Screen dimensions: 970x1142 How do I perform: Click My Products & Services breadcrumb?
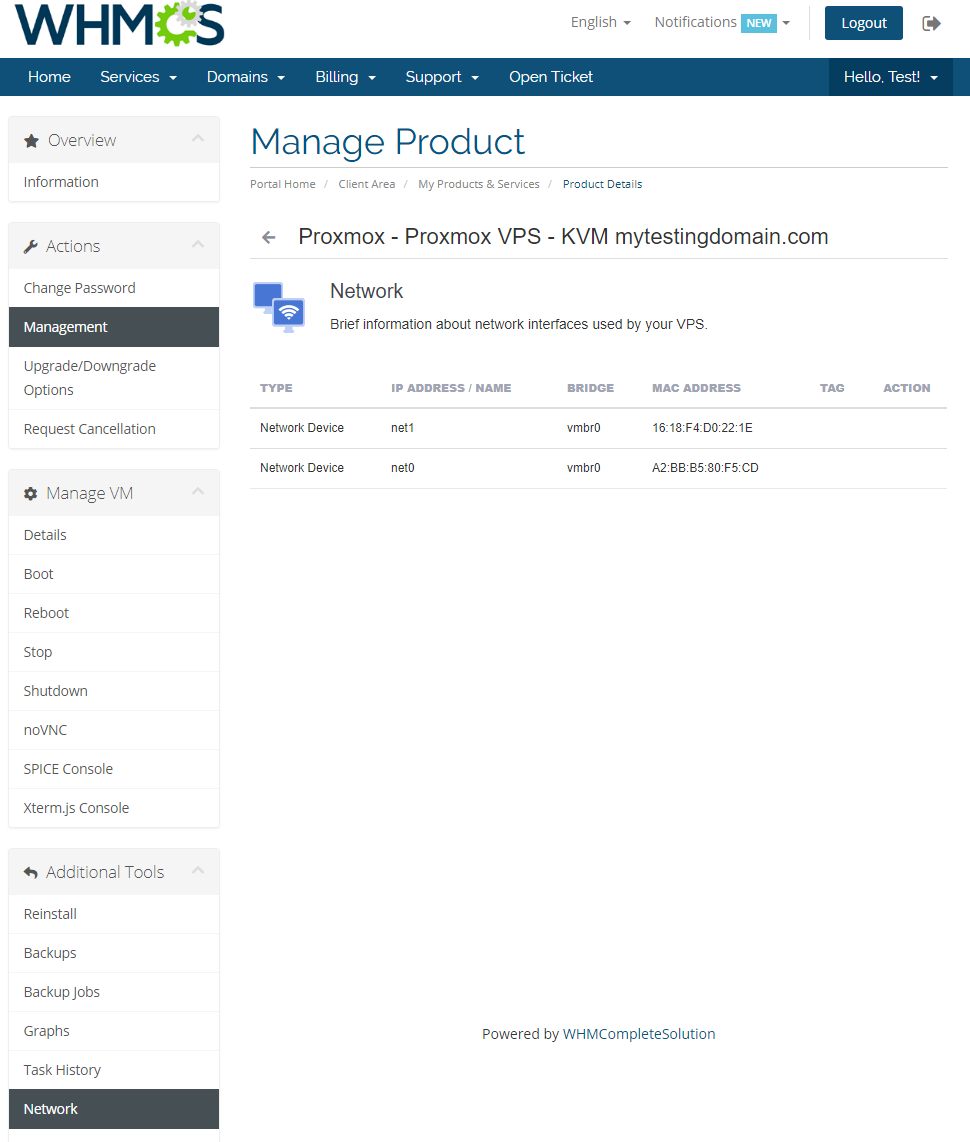click(x=478, y=184)
